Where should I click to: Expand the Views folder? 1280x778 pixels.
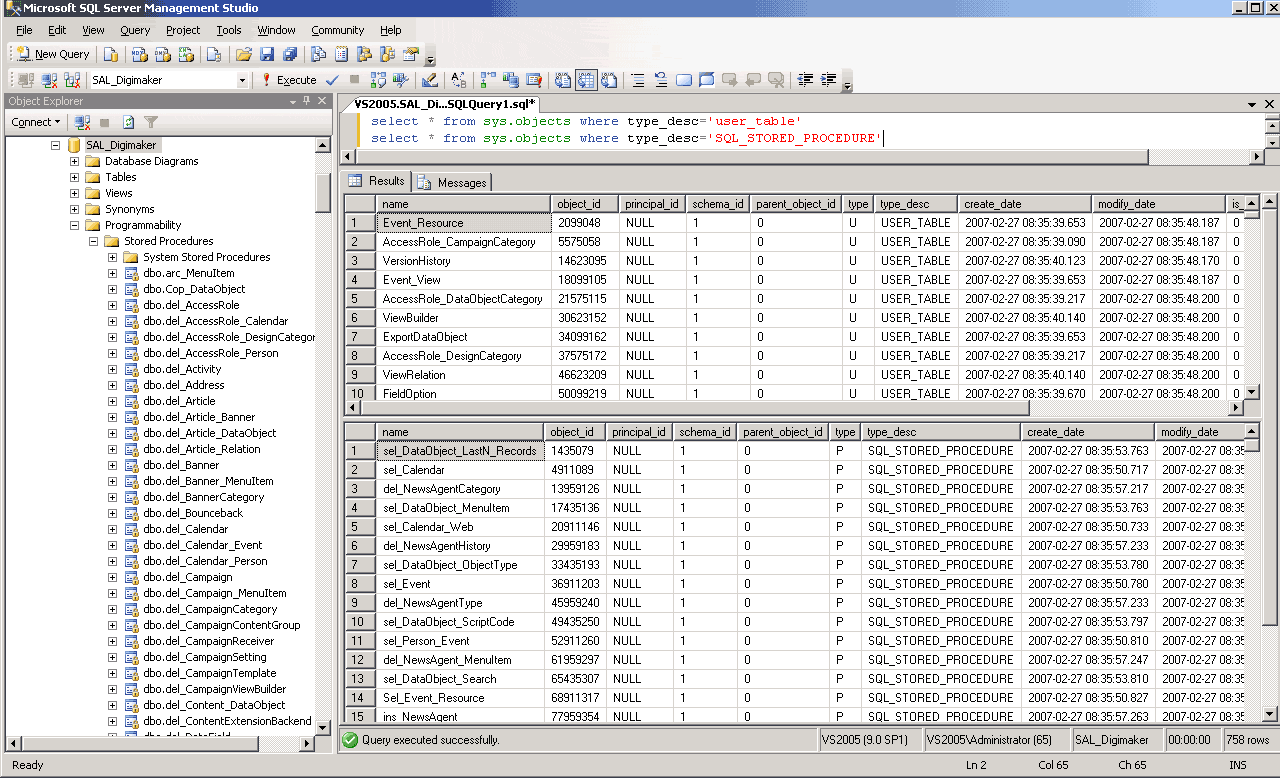[75, 193]
